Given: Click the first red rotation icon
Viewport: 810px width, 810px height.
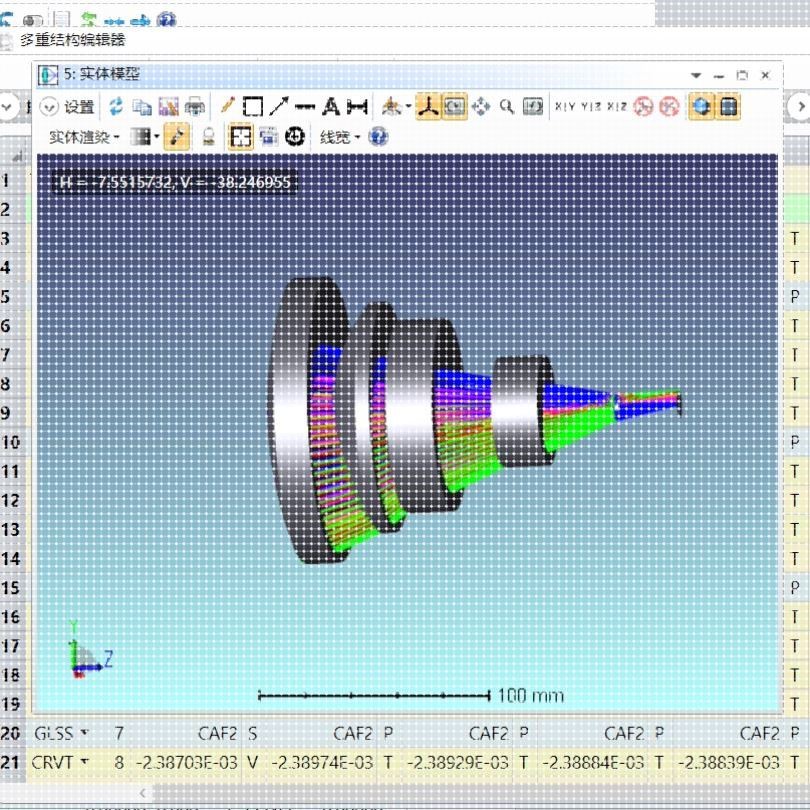Looking at the screenshot, I should 643,106.
